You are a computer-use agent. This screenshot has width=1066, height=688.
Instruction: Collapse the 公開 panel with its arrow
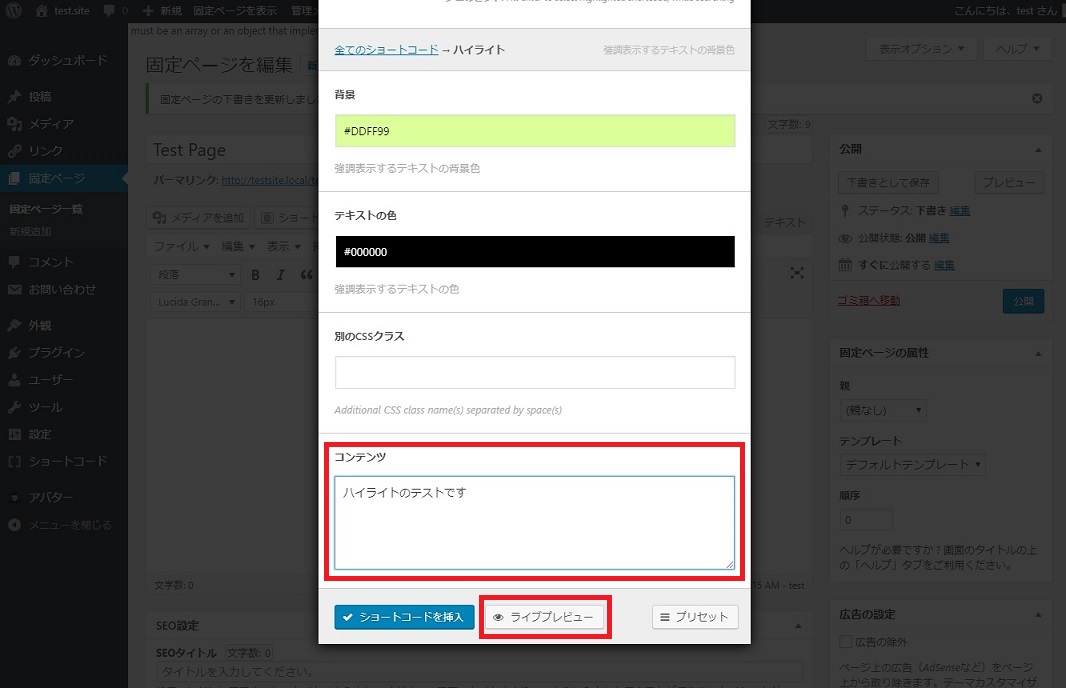tap(1036, 149)
